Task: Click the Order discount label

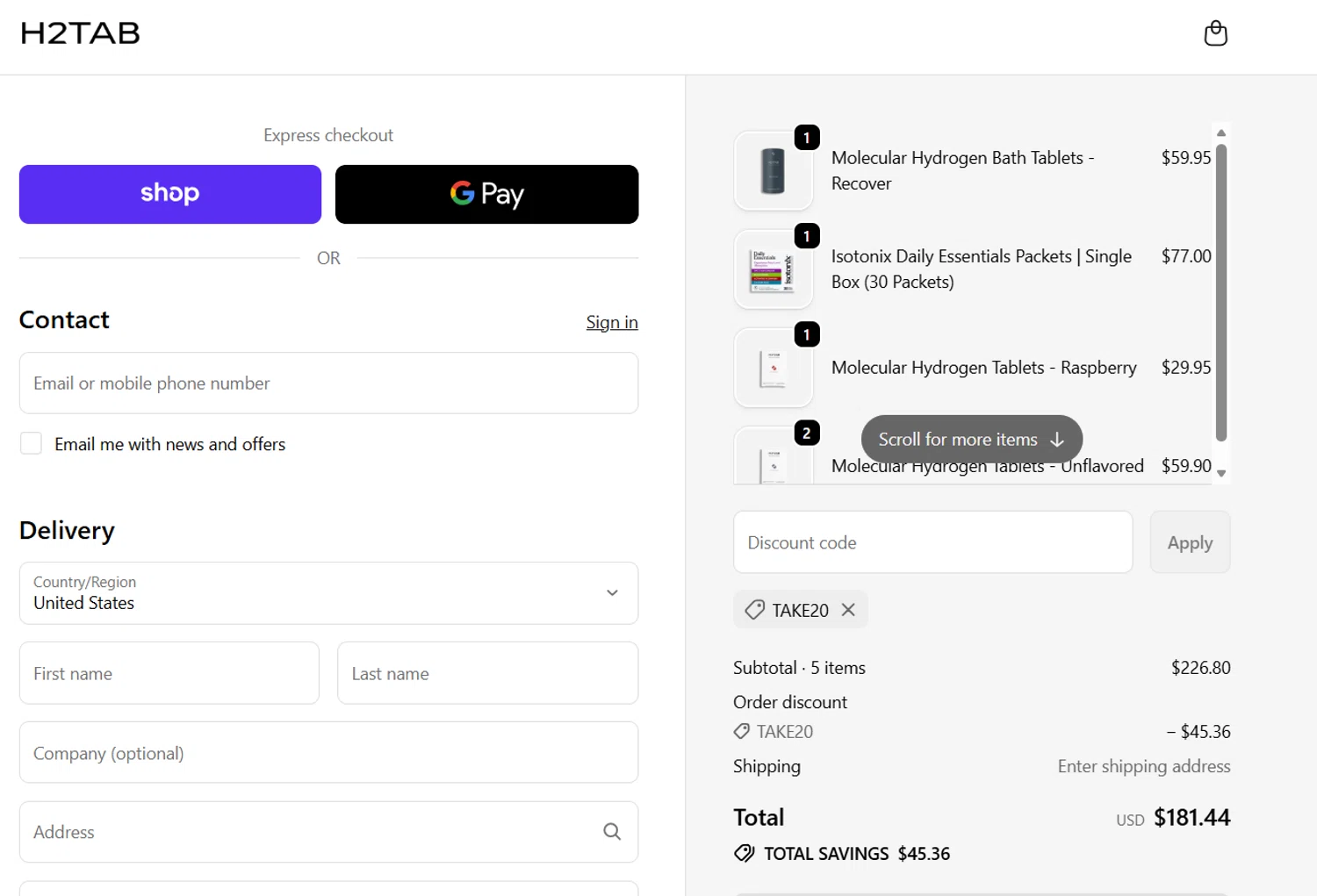Action: (790, 702)
